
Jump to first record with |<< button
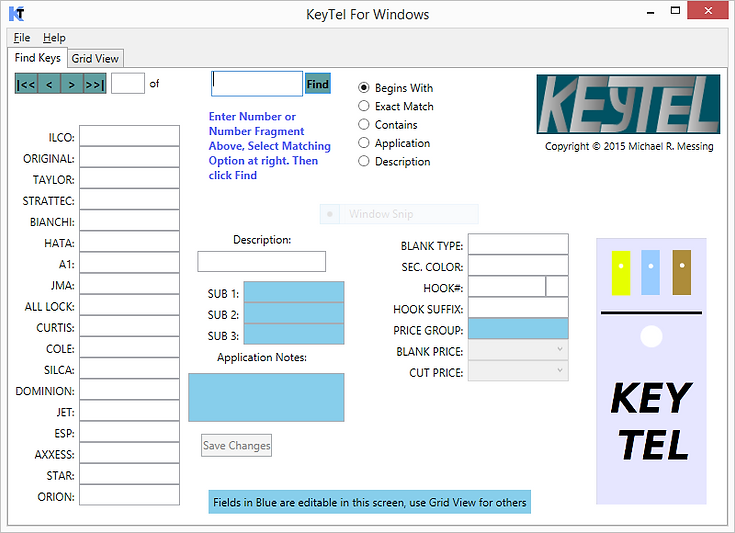[x=26, y=84]
